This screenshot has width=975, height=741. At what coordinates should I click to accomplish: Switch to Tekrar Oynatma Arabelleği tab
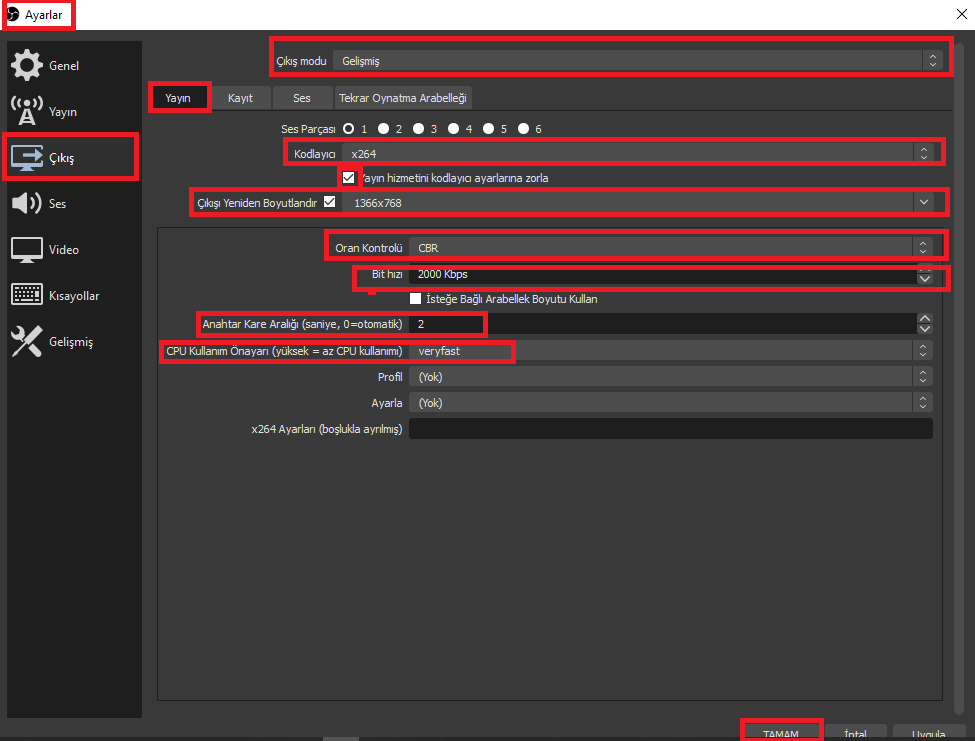[x=402, y=98]
